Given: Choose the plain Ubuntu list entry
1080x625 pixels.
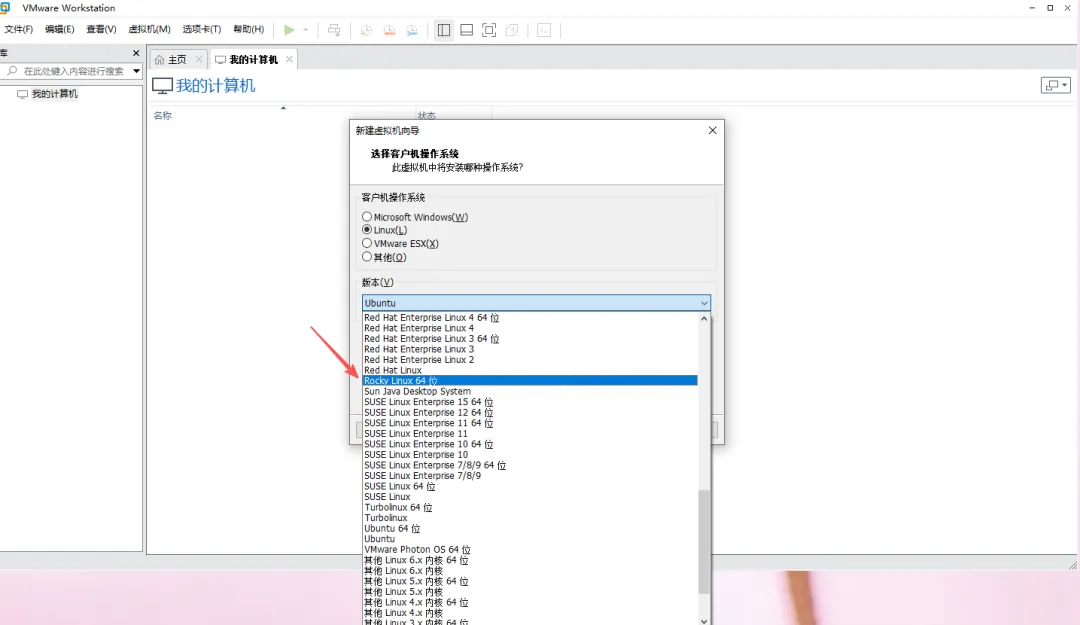Looking at the screenshot, I should 530,539.
